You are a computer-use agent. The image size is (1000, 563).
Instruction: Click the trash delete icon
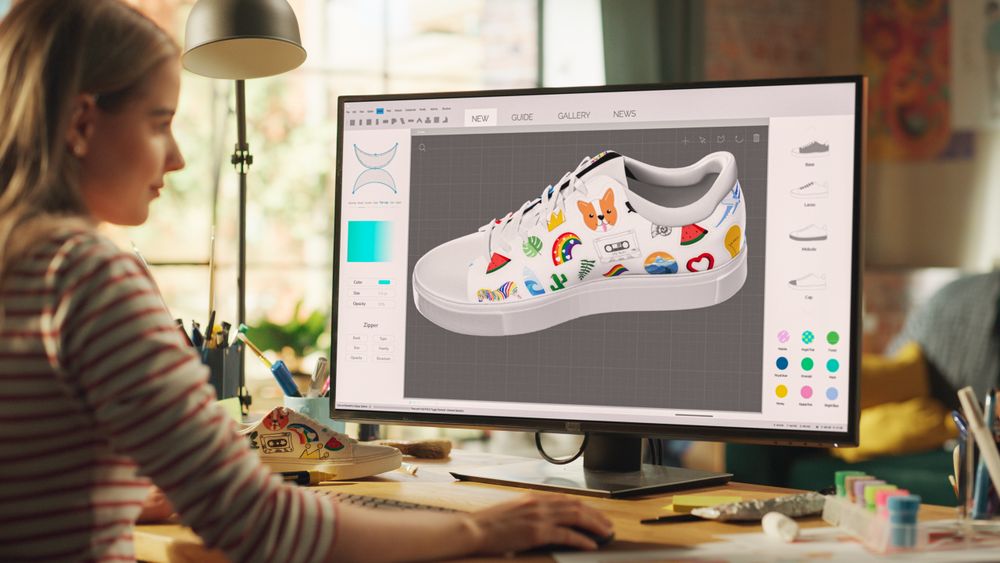[756, 138]
